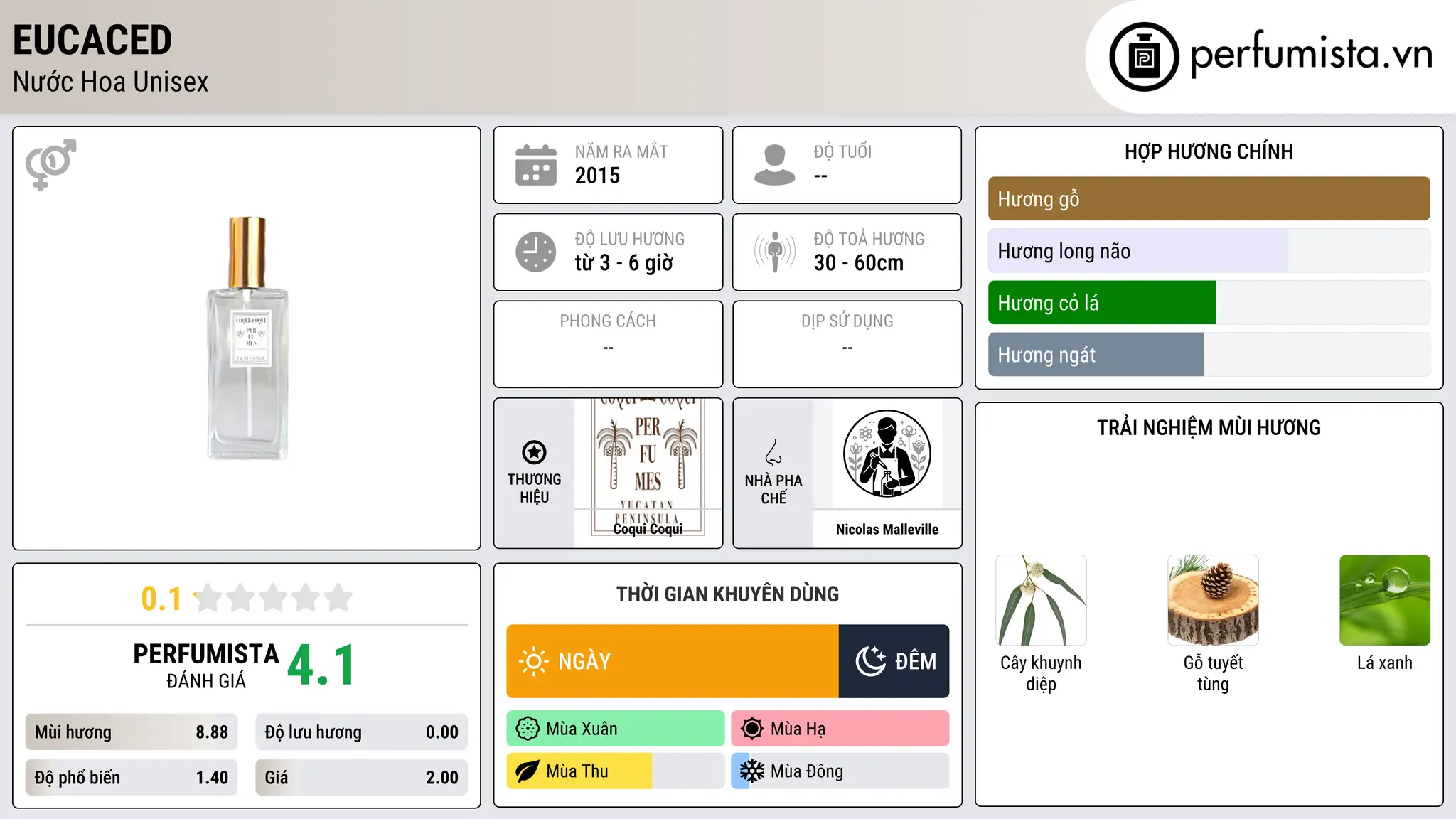
Task: Click the Nước Hoa Unisex subtitle
Action: tap(111, 82)
